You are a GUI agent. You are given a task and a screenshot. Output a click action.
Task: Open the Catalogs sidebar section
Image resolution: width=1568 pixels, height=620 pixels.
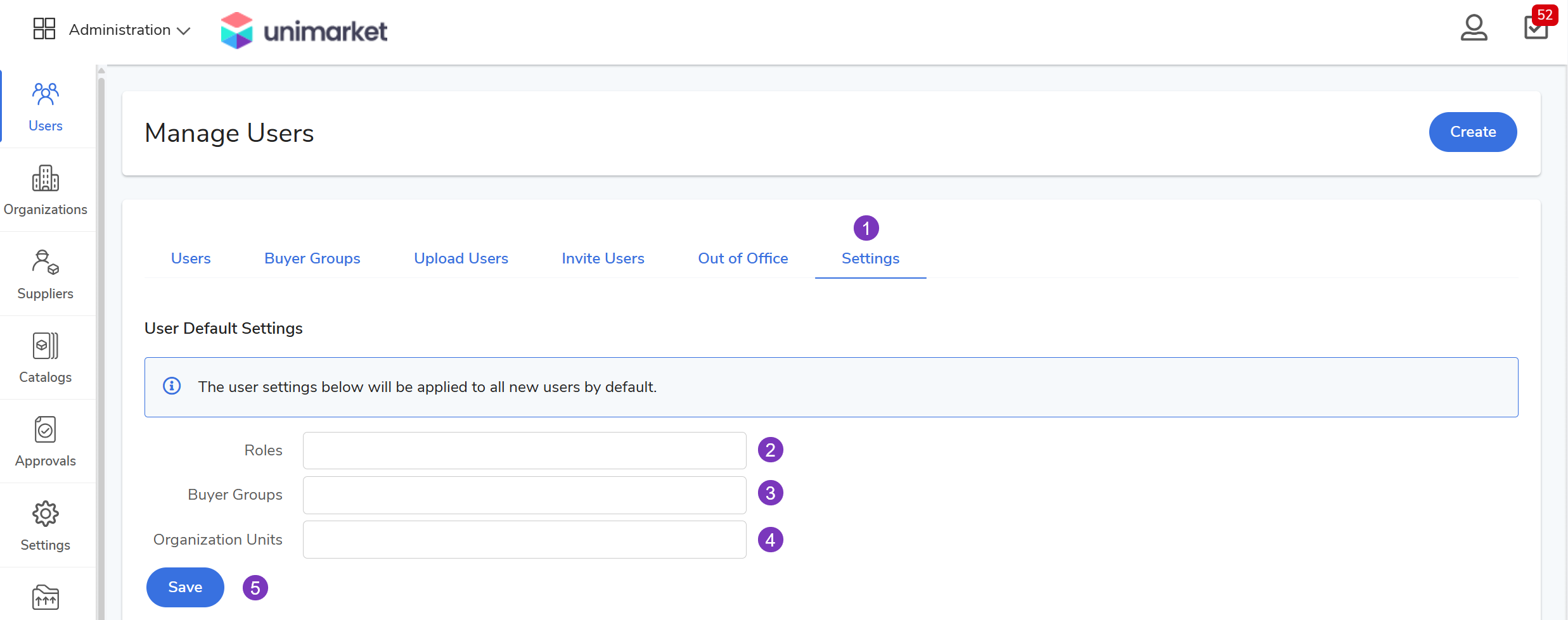pos(46,358)
